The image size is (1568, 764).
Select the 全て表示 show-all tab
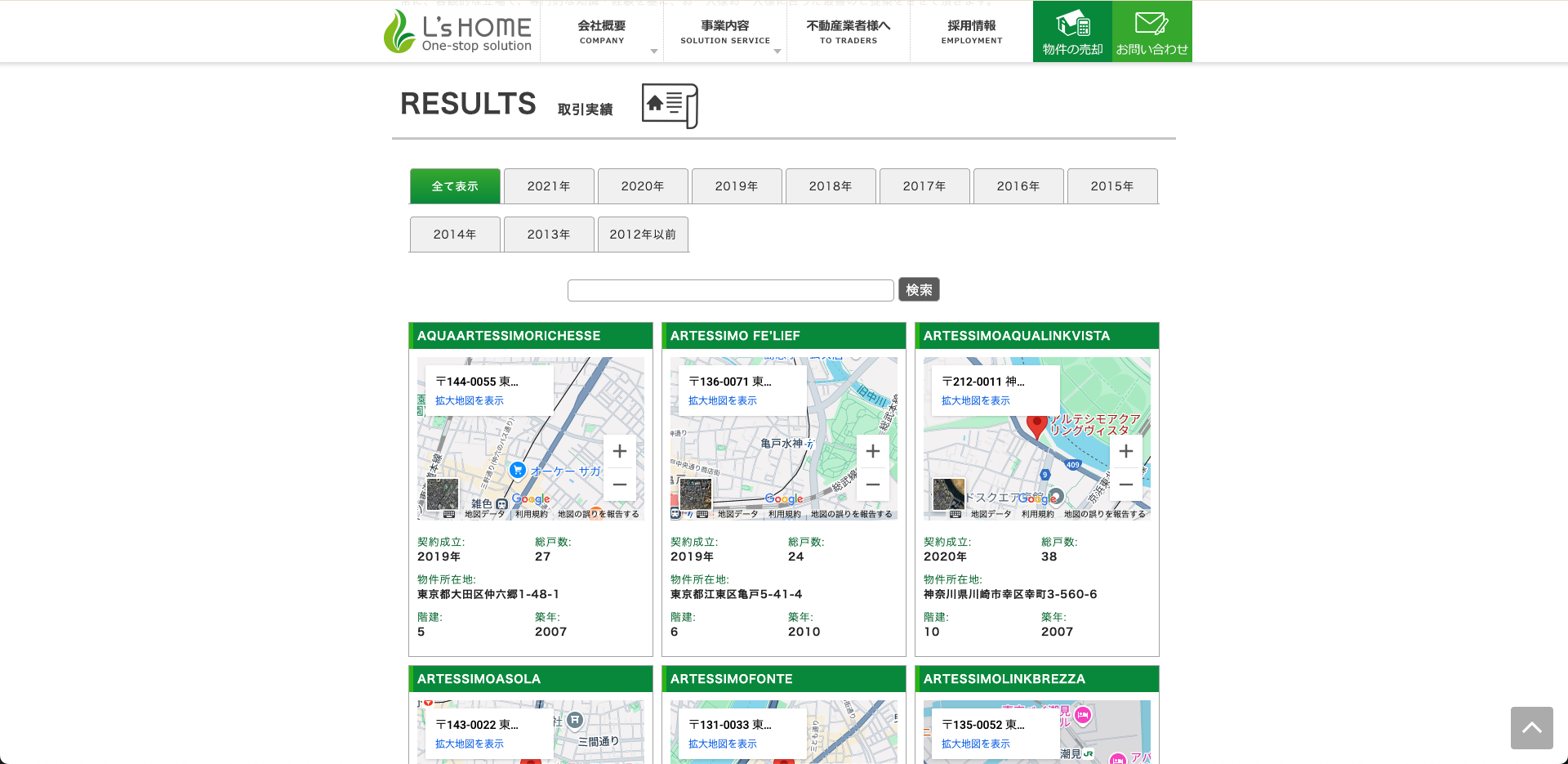455,186
